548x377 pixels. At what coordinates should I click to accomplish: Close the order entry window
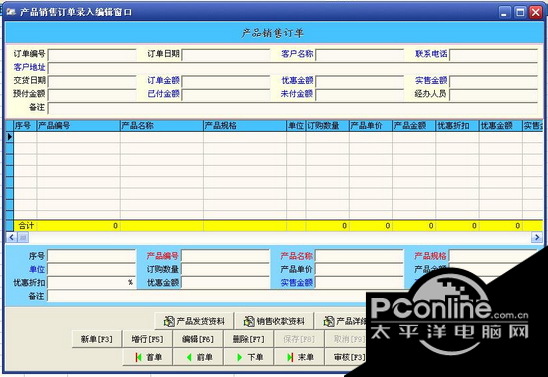(536, 13)
